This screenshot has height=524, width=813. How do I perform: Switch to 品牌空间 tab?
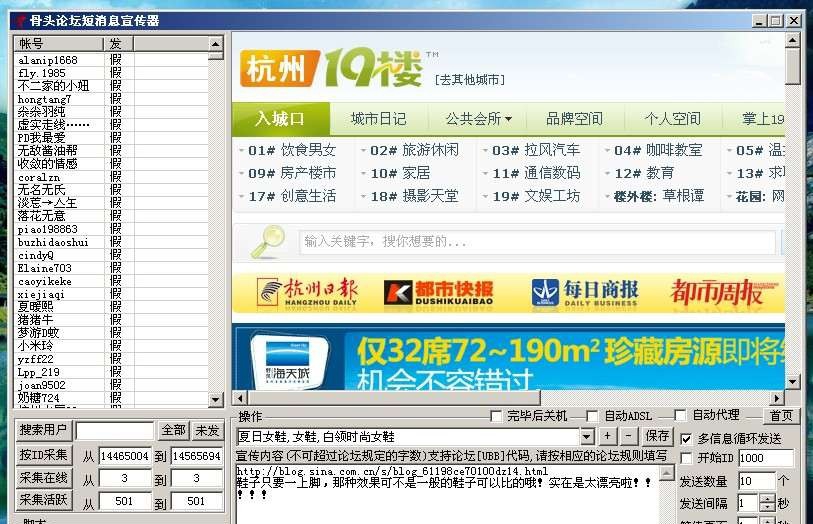574,119
